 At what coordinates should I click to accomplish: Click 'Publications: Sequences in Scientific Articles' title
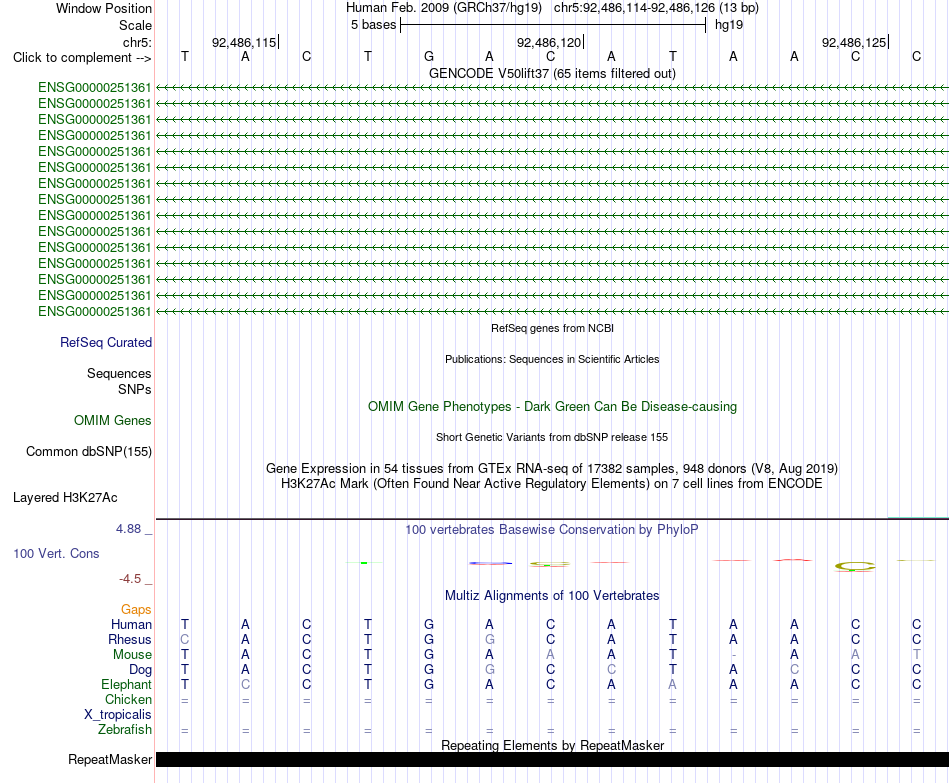[x=552, y=359]
